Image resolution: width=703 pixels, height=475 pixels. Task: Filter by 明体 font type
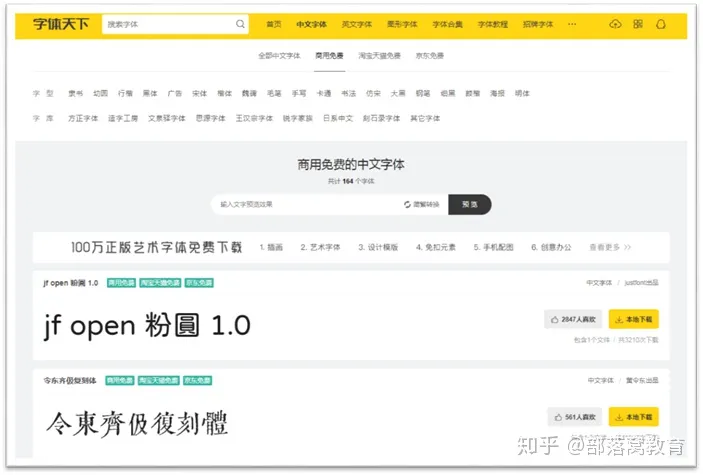click(522, 93)
